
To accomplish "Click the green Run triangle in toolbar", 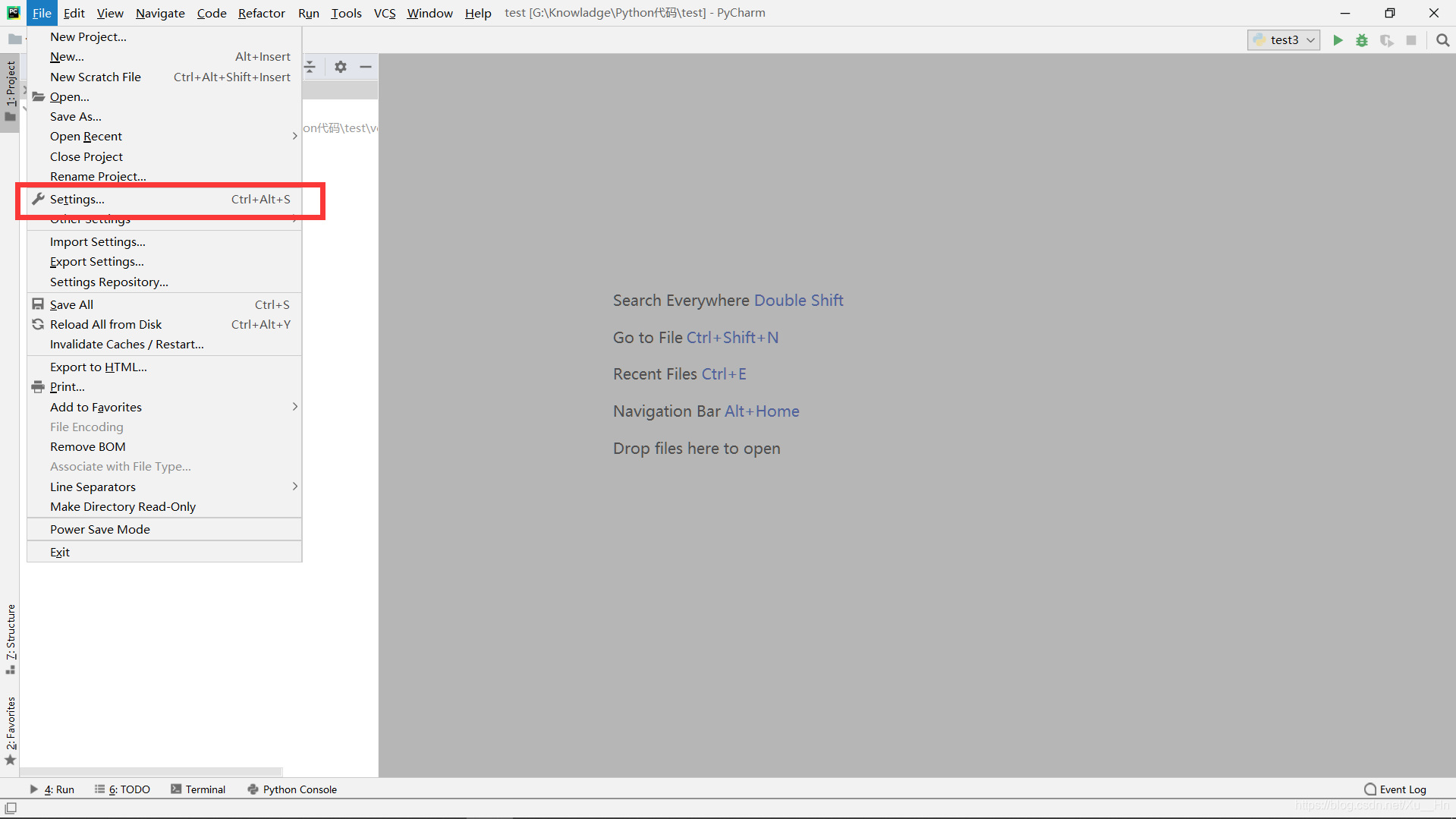I will point(1338,40).
